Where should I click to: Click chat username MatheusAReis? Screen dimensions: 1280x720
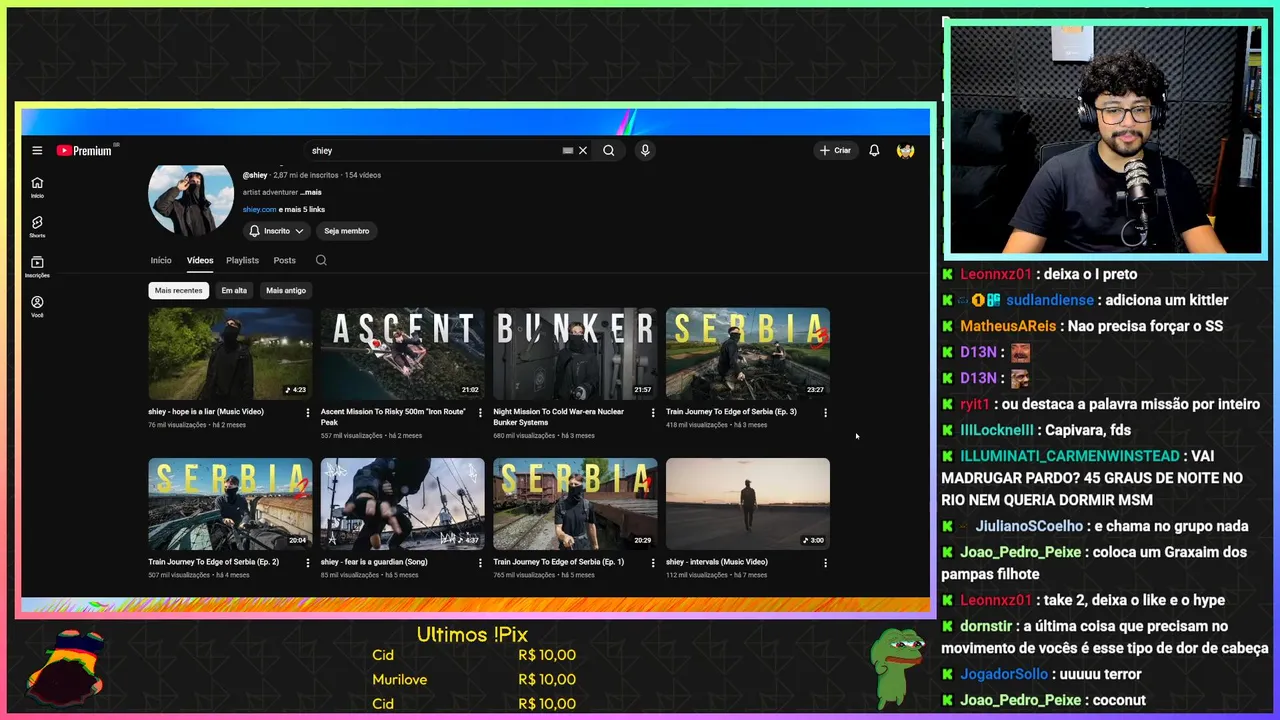(1008, 326)
